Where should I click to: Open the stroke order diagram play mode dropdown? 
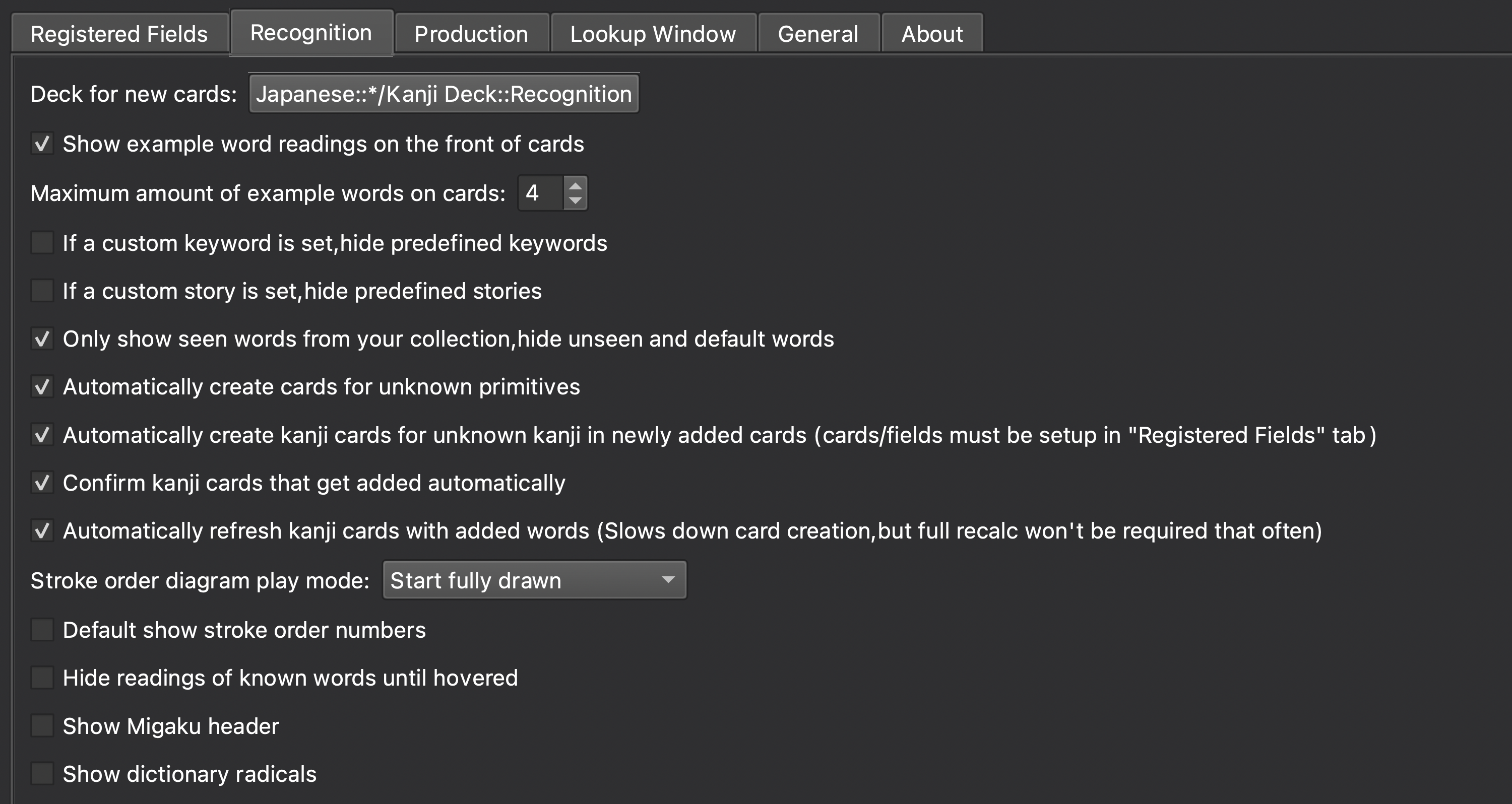point(534,580)
